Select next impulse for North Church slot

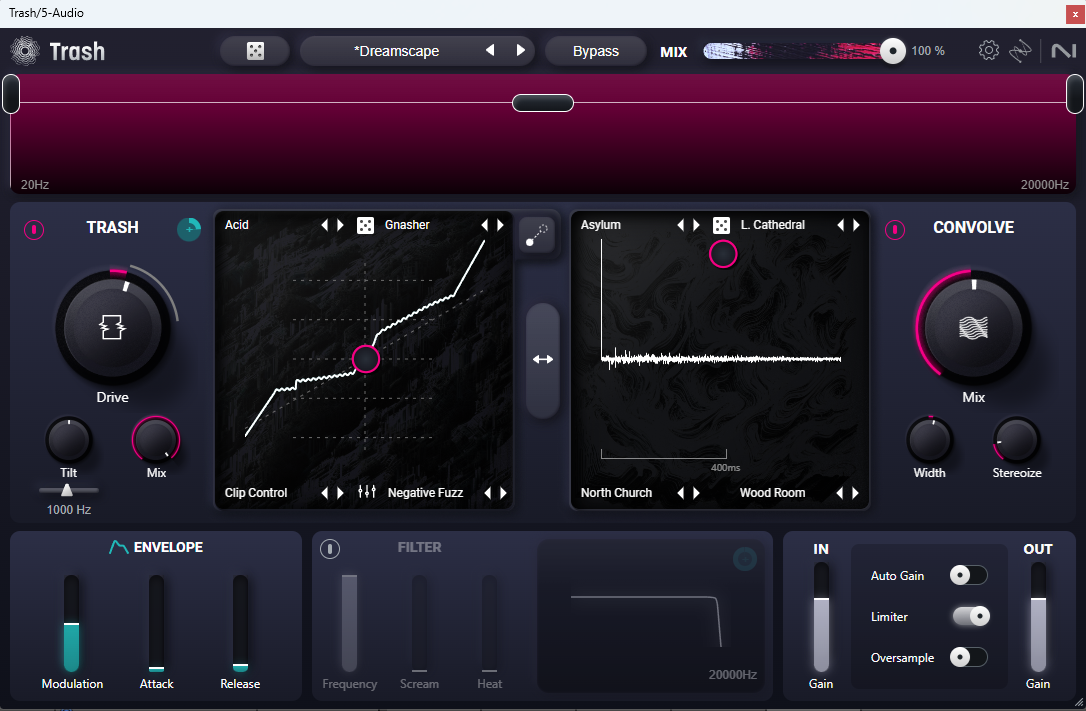(x=696, y=493)
